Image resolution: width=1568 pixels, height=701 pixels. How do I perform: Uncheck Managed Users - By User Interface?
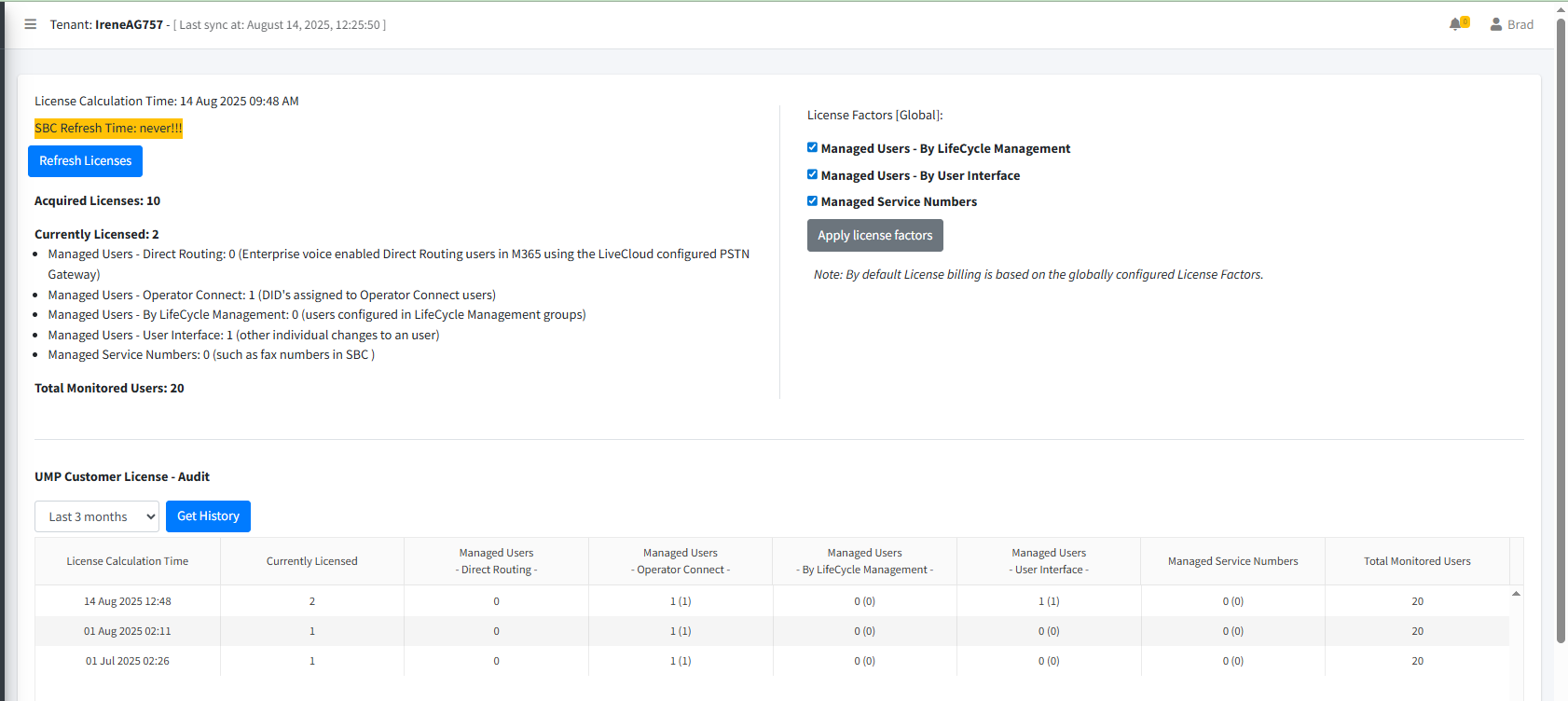[x=812, y=174]
